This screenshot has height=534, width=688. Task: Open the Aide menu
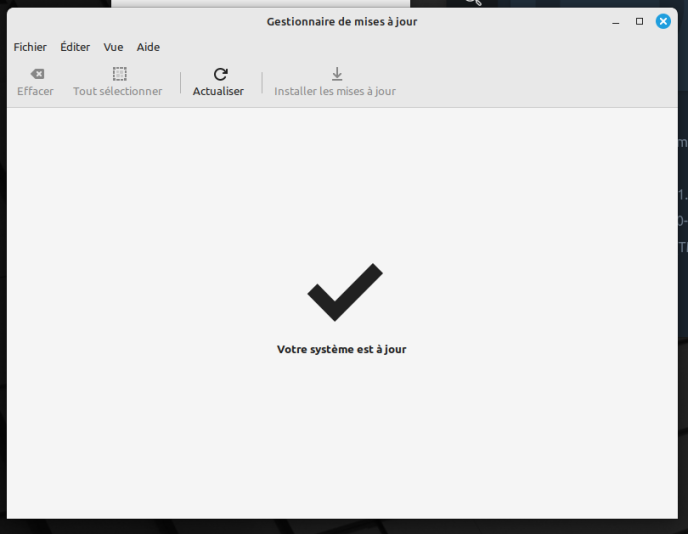(148, 47)
